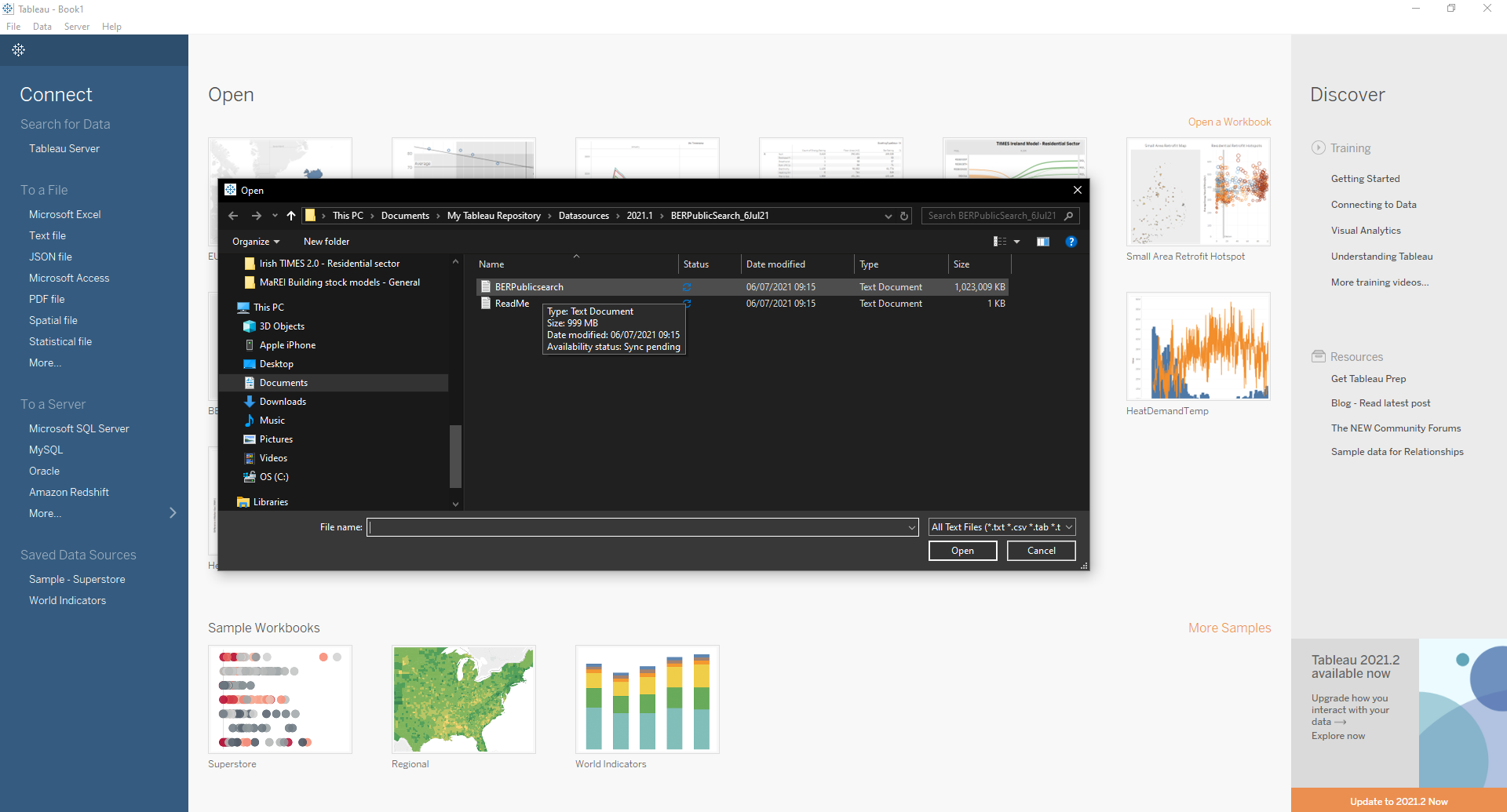The width and height of the screenshot is (1507, 812).
Task: Click the ReadMe file icon
Action: tap(486, 304)
